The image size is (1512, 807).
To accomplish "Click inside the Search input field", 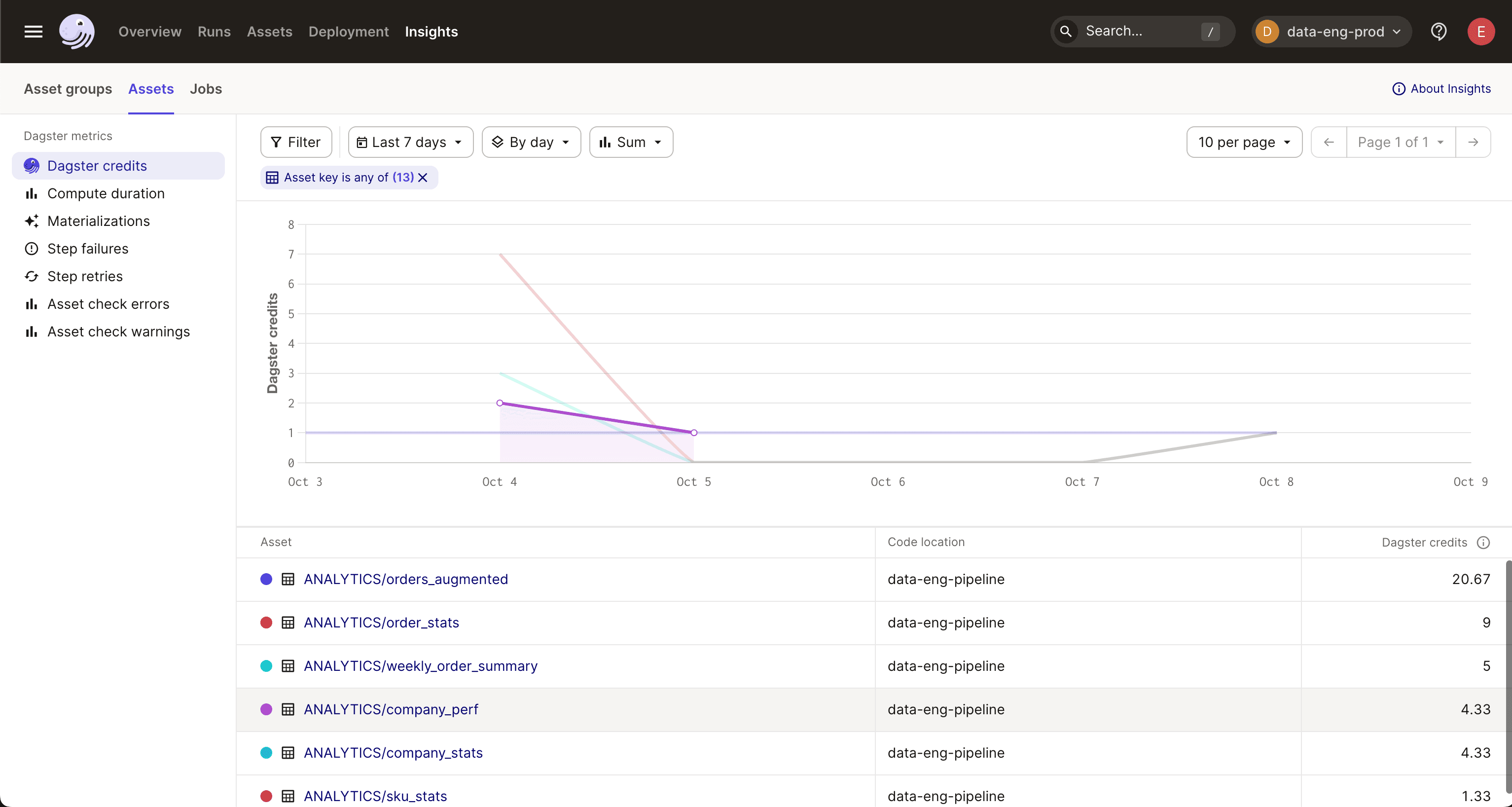I will click(1139, 31).
